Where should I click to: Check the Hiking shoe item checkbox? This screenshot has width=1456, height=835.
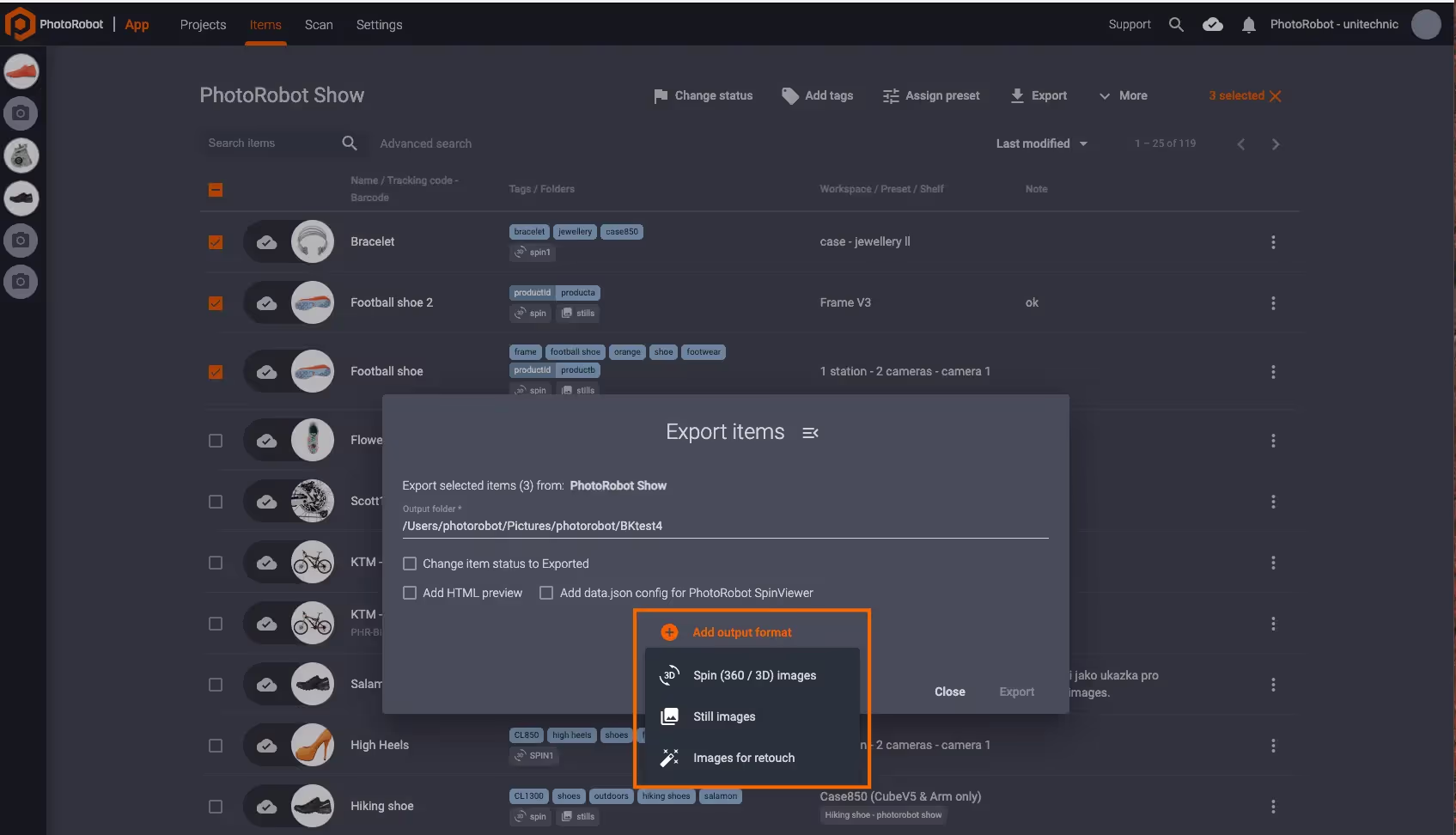(216, 807)
